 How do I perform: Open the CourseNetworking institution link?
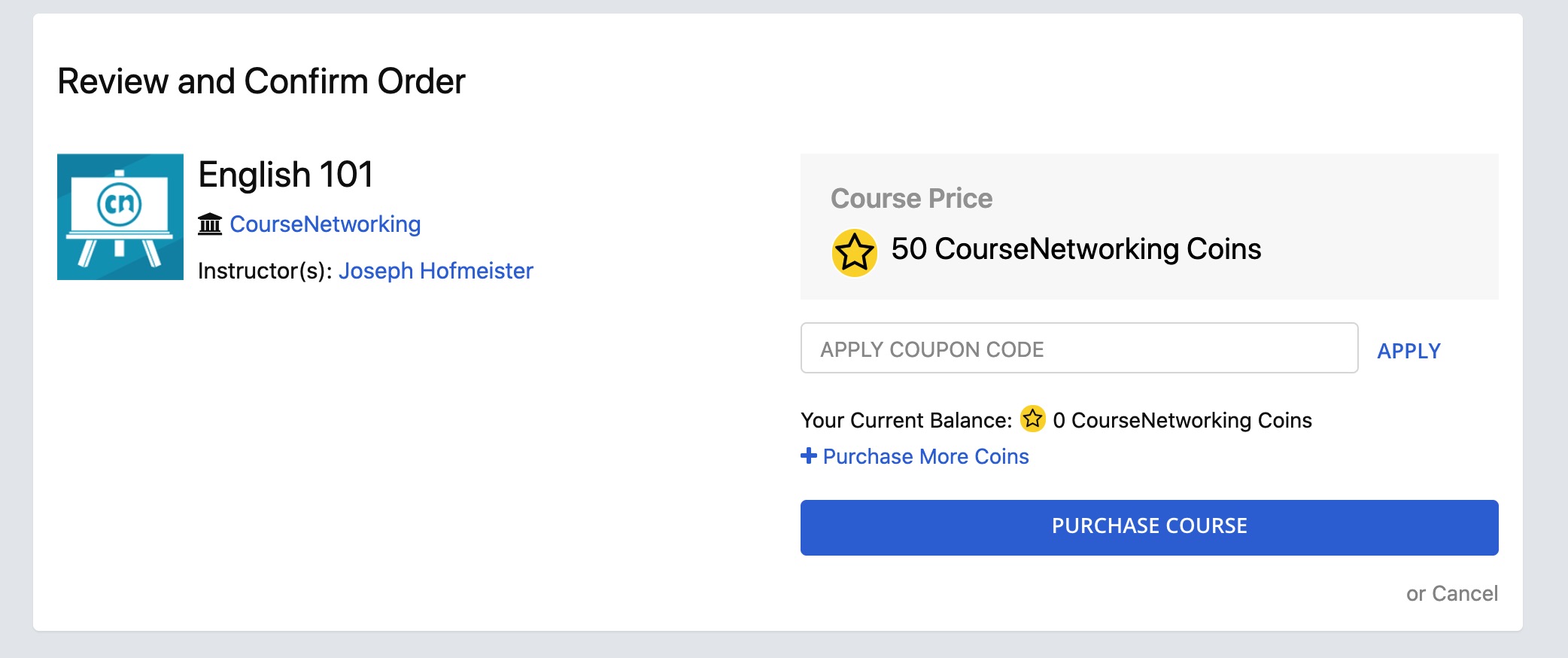325,224
